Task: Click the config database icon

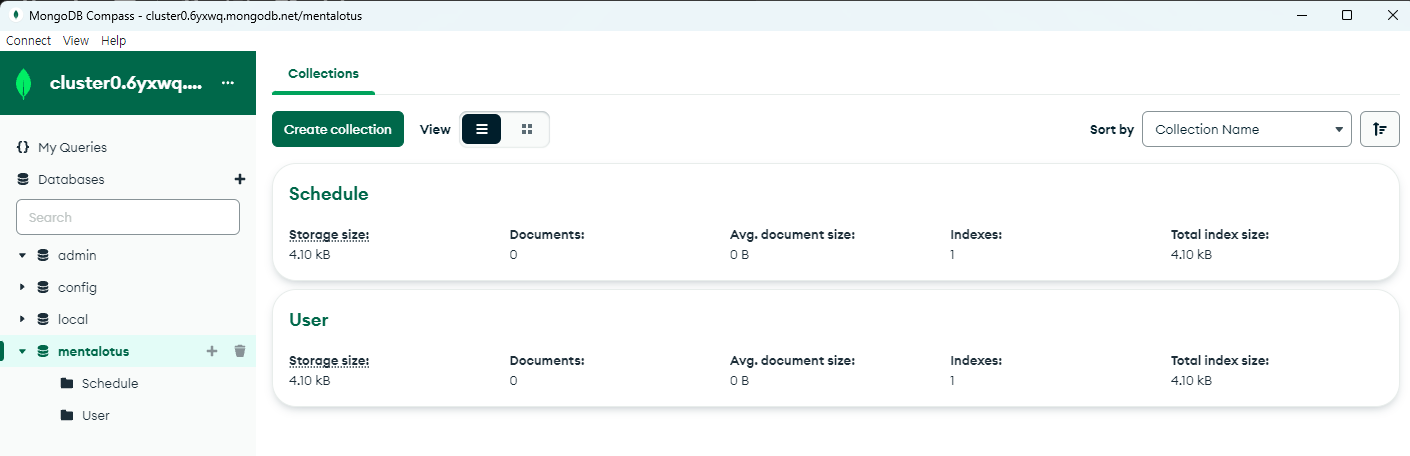Action: (43, 287)
